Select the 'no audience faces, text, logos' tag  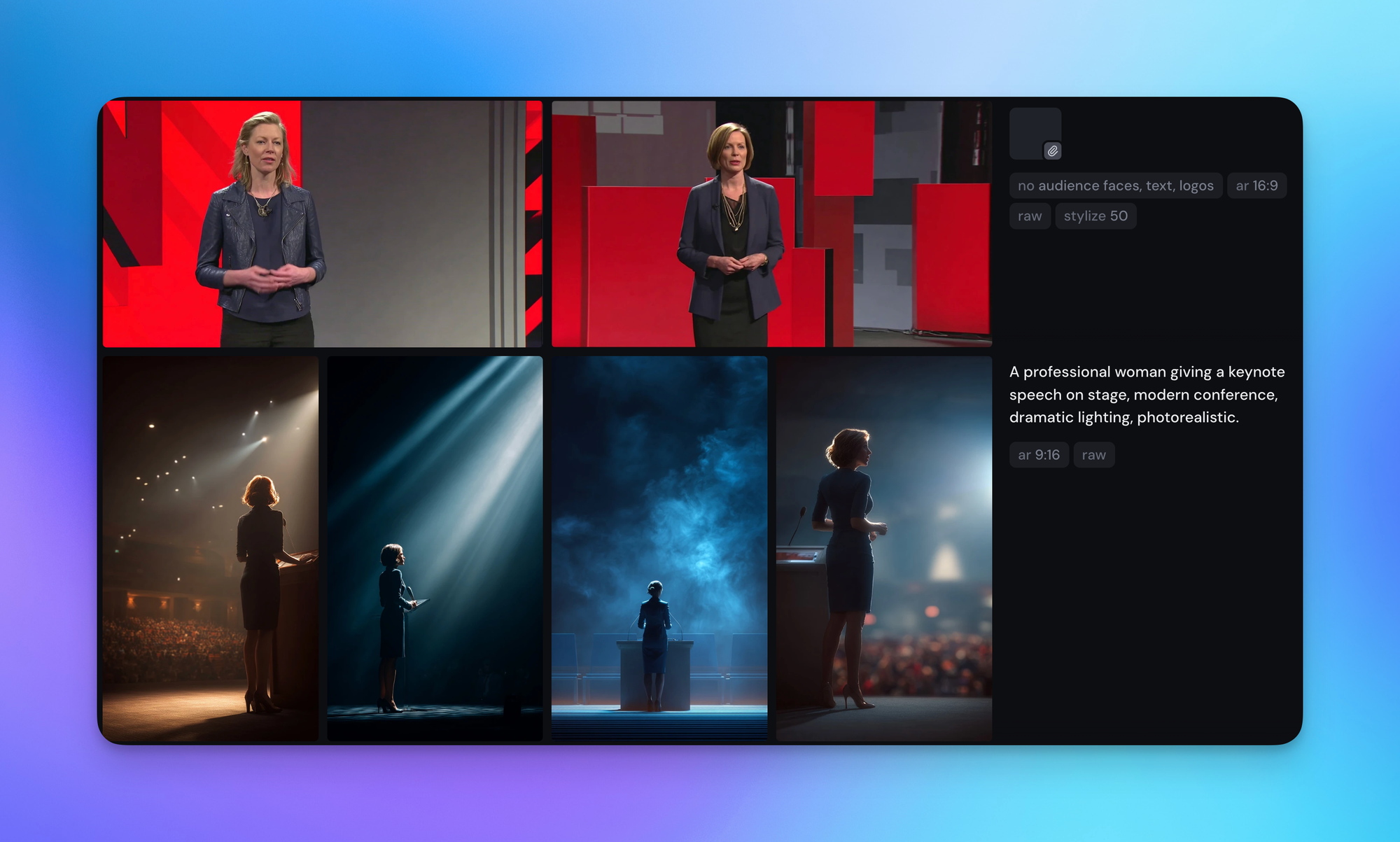point(1115,185)
